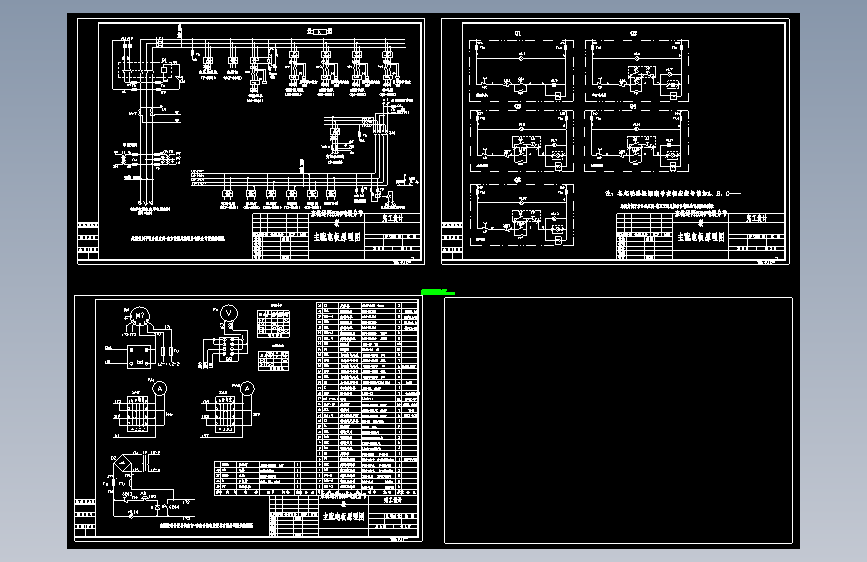Select the caption text at bottom of top-left sheet
Viewport: 867px width, 562px height.
point(177,239)
